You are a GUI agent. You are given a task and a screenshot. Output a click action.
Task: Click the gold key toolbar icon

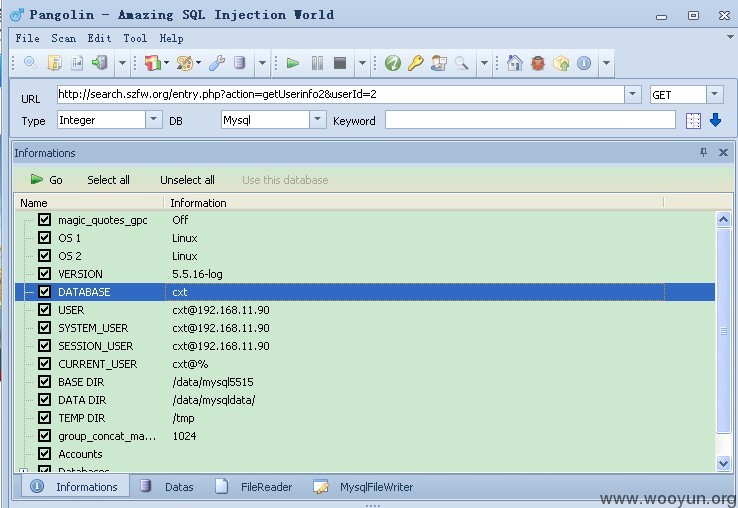(416, 63)
